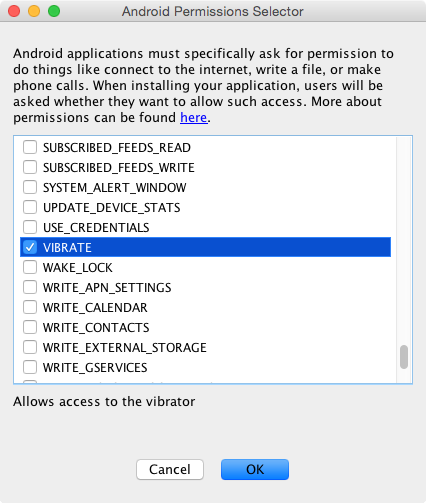Toggle the WRITE_GSERVICES checkbox
Screen dimensions: 426x503
point(30,367)
